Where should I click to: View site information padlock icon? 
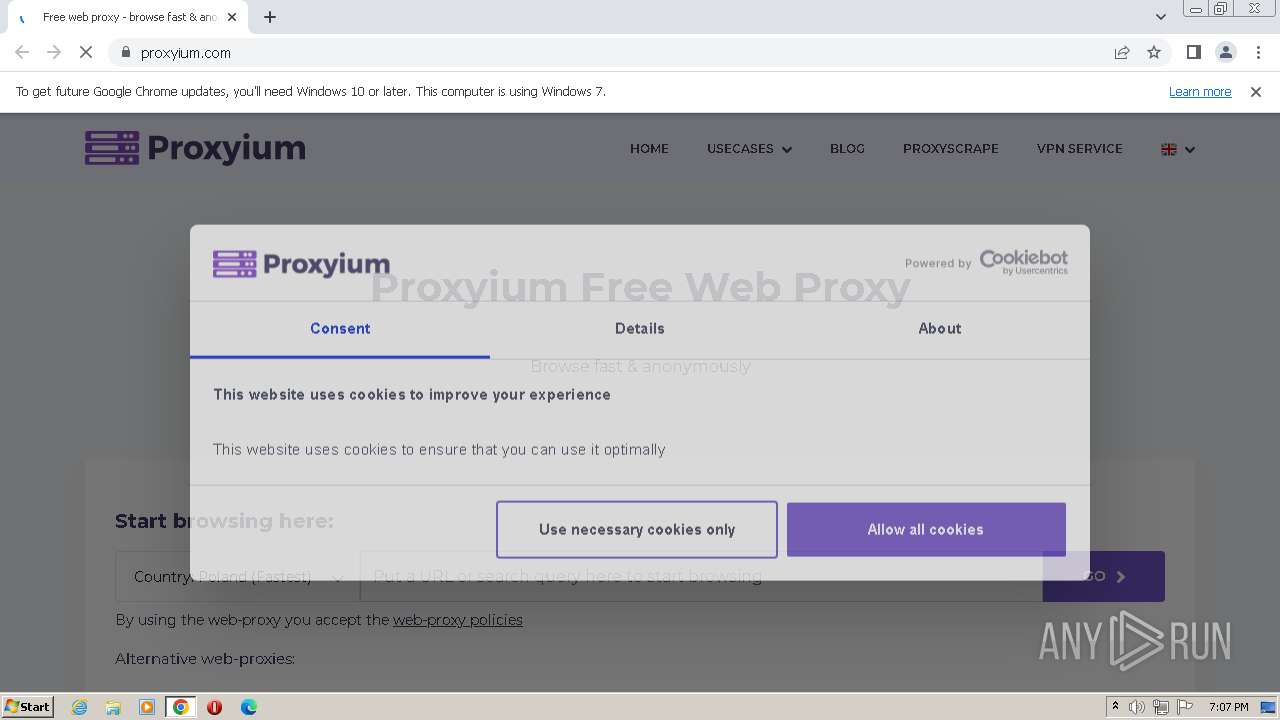point(125,52)
